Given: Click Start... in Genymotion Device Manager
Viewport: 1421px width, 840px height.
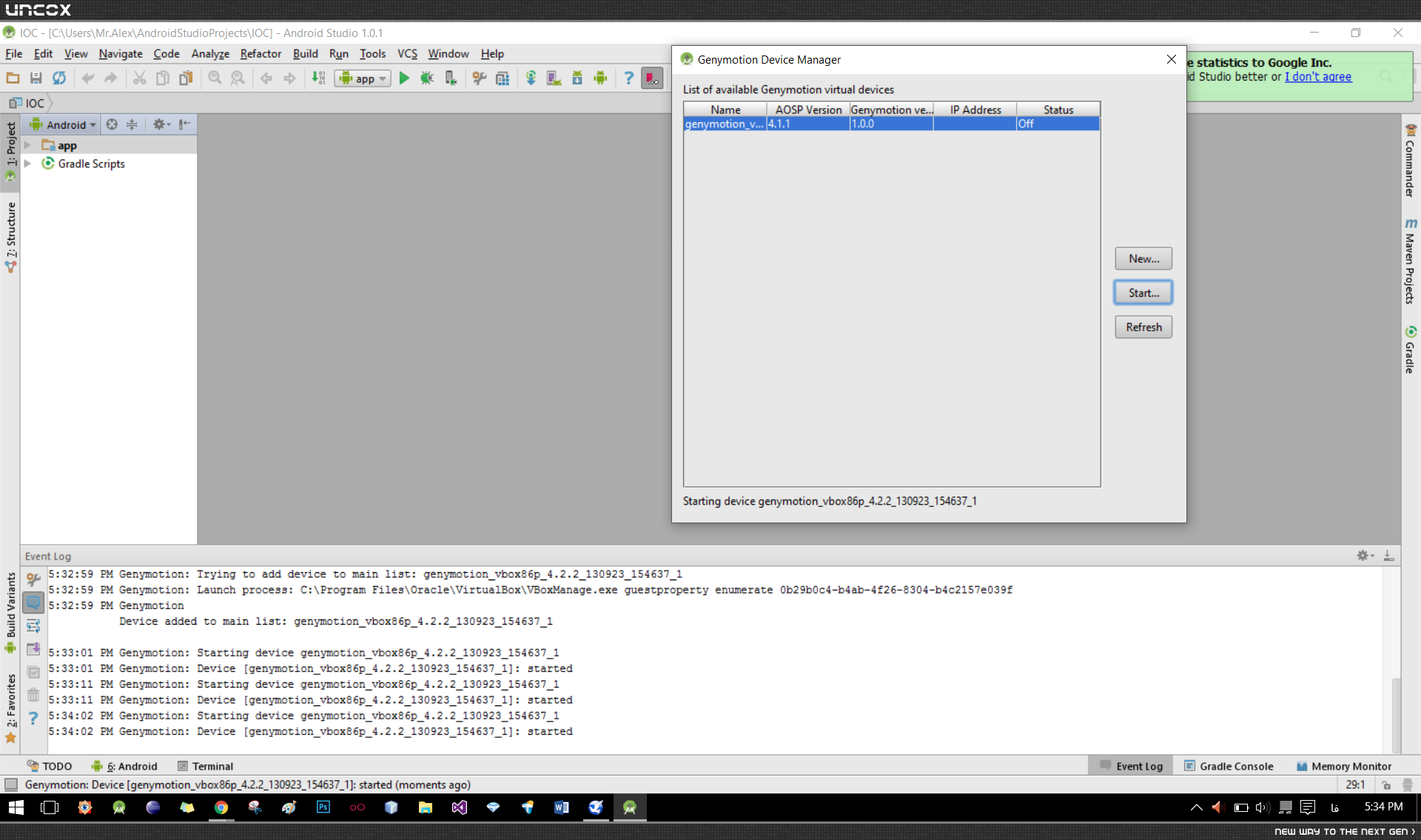Looking at the screenshot, I should (x=1143, y=292).
